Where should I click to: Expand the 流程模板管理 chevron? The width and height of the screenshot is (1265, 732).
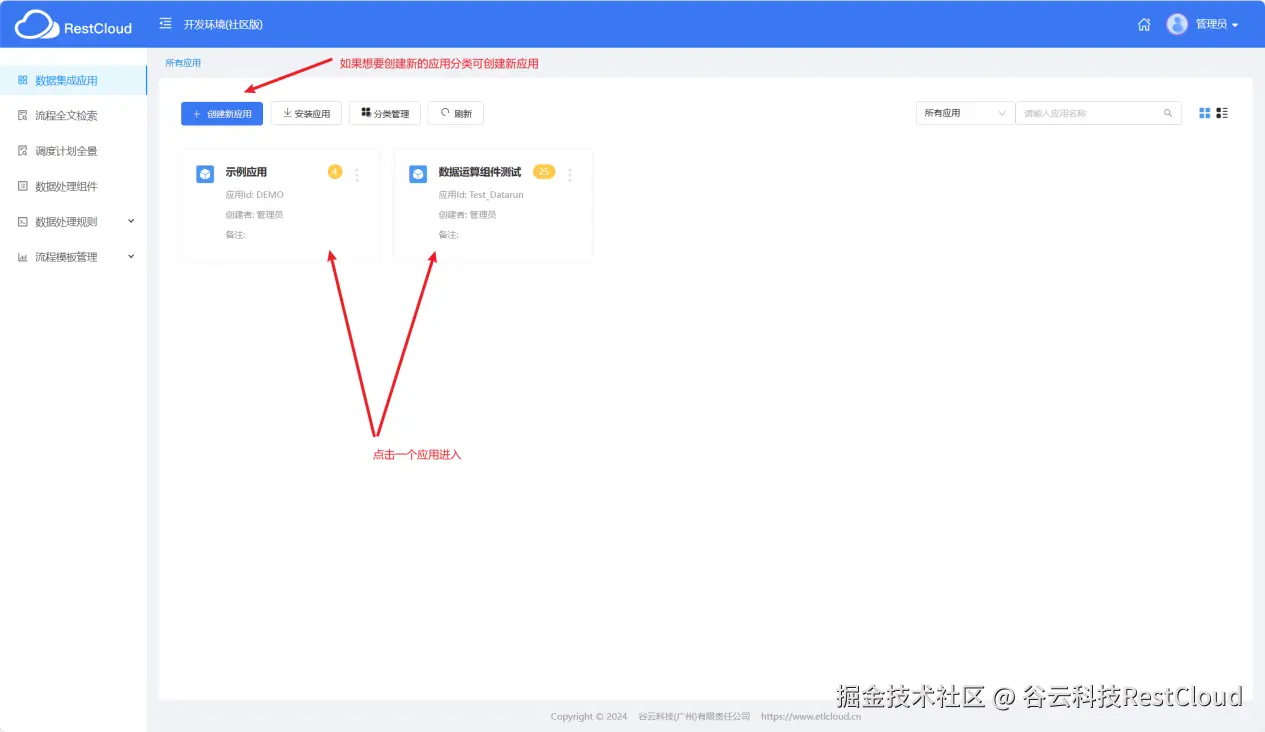tap(131, 257)
